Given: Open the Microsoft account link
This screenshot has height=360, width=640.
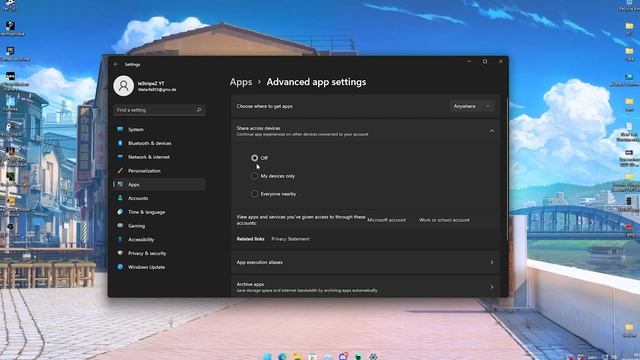Looking at the screenshot, I should click(x=387, y=220).
